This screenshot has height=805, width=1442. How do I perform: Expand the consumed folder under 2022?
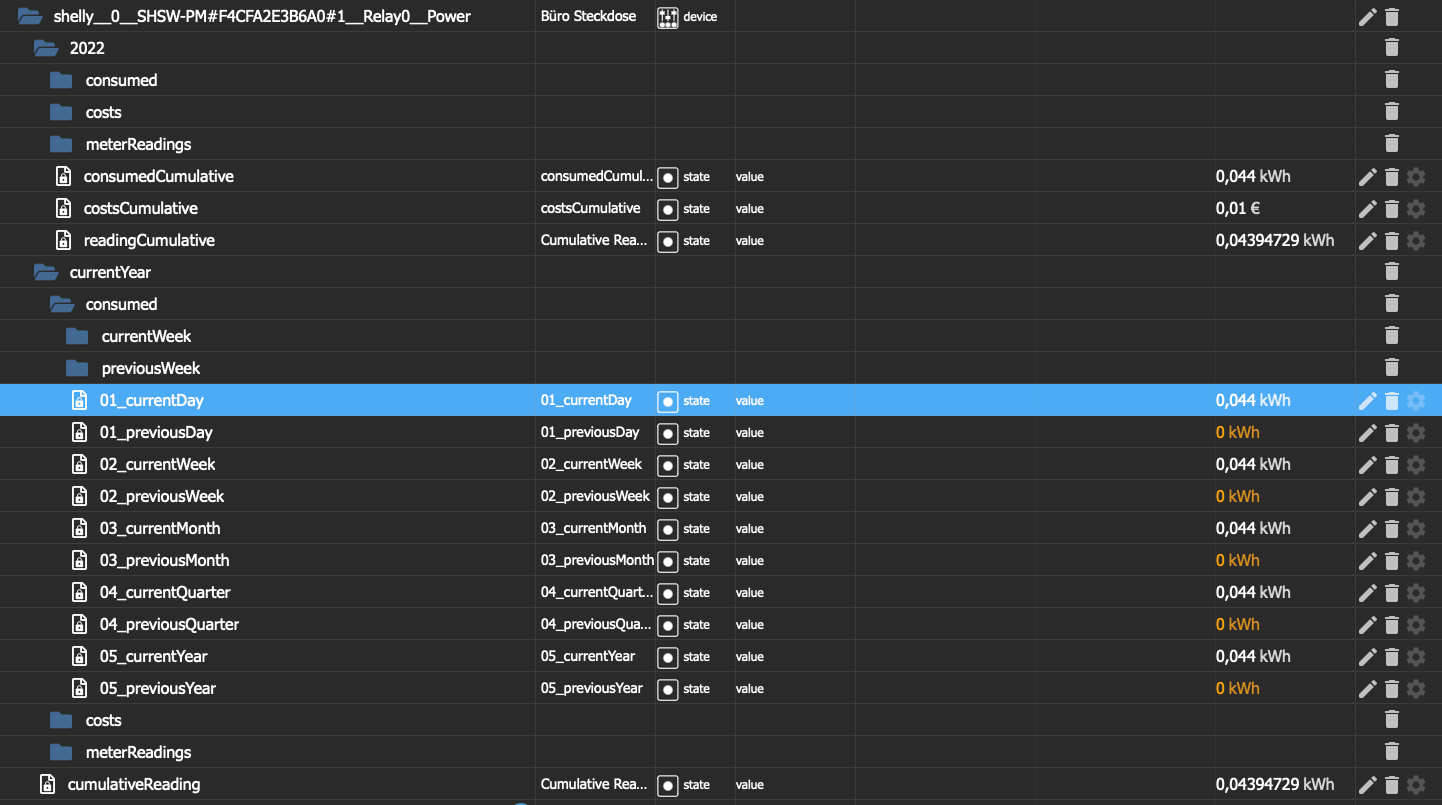pos(61,80)
